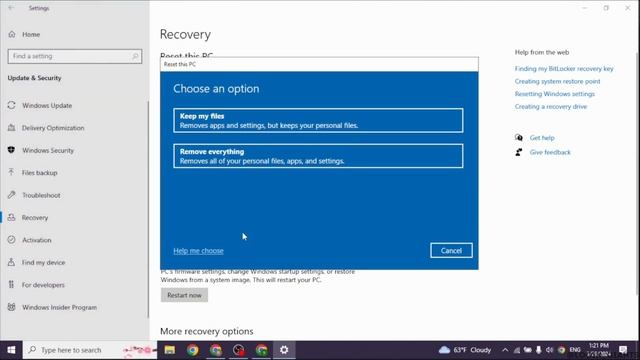Open Resetting Windows settings link
The height and width of the screenshot is (360, 640).
(554, 94)
